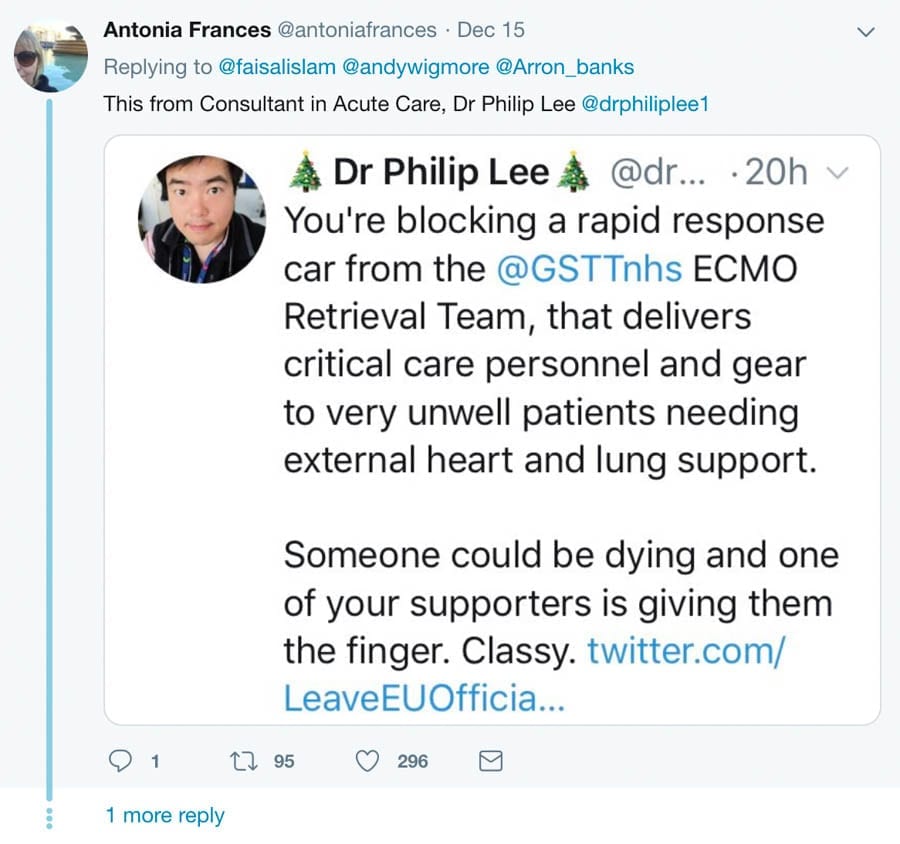Expand quoted tweet options chevron
900x844 pixels.
tap(839, 174)
